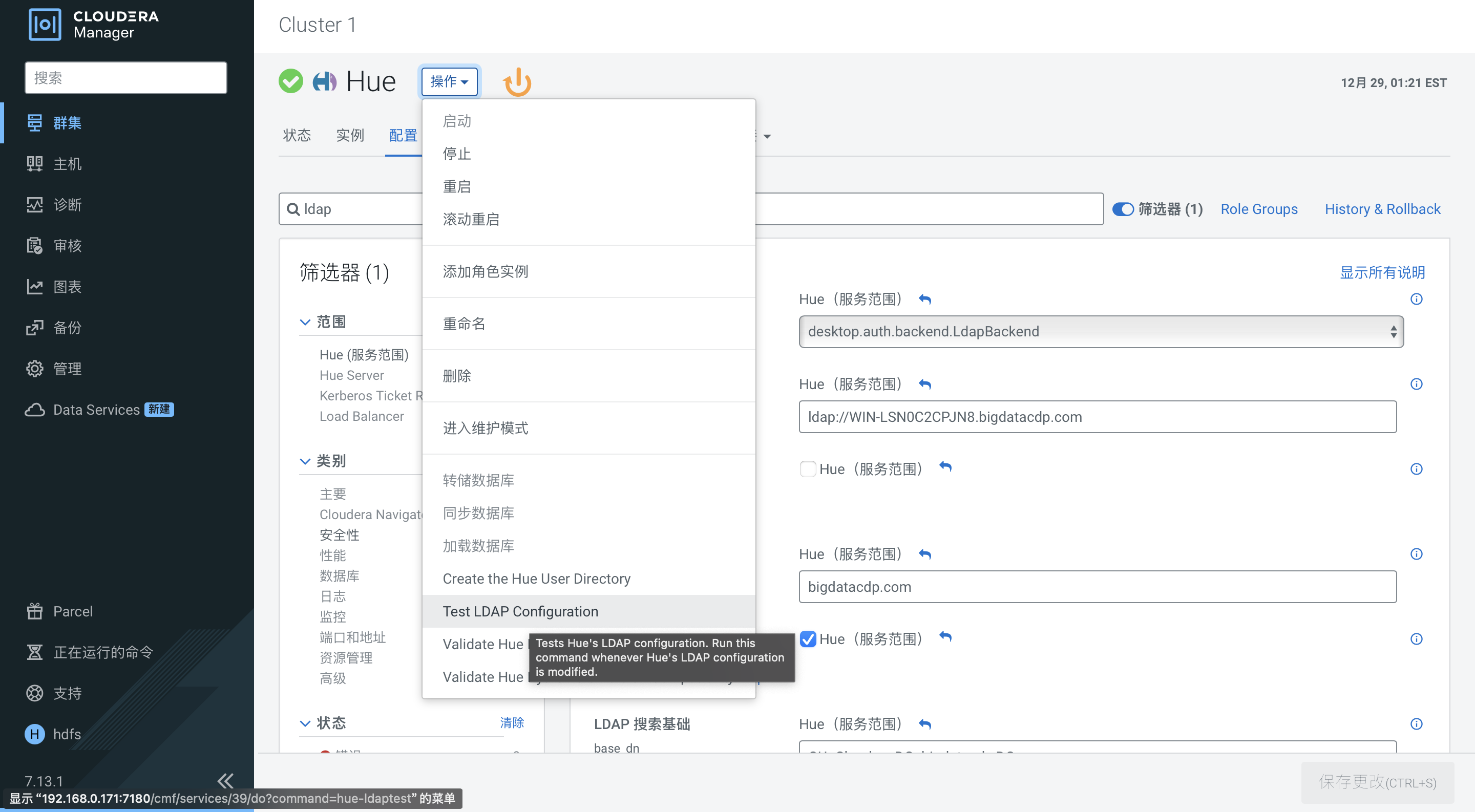This screenshot has height=812, width=1475.
Task: Click the 主机 hosts sidebar icon
Action: [34, 164]
